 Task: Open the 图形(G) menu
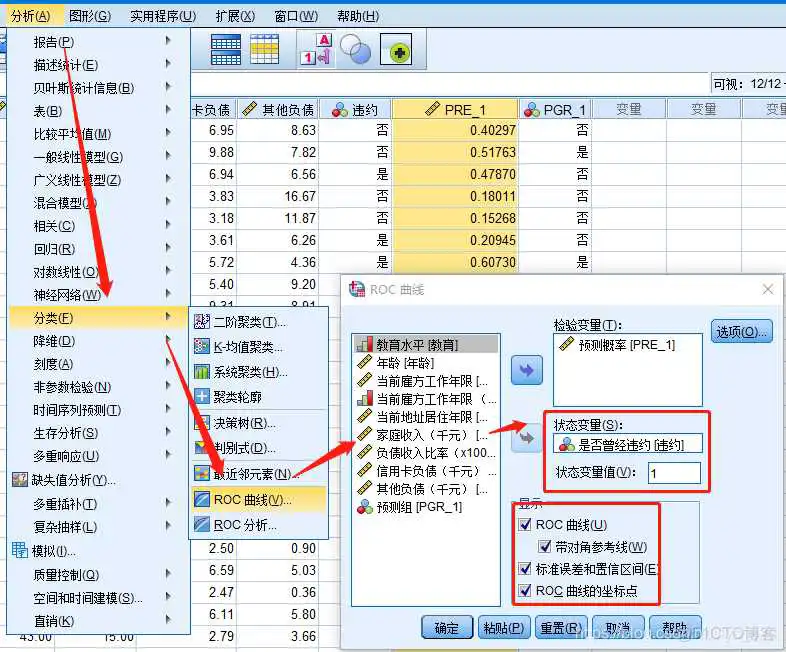90,16
